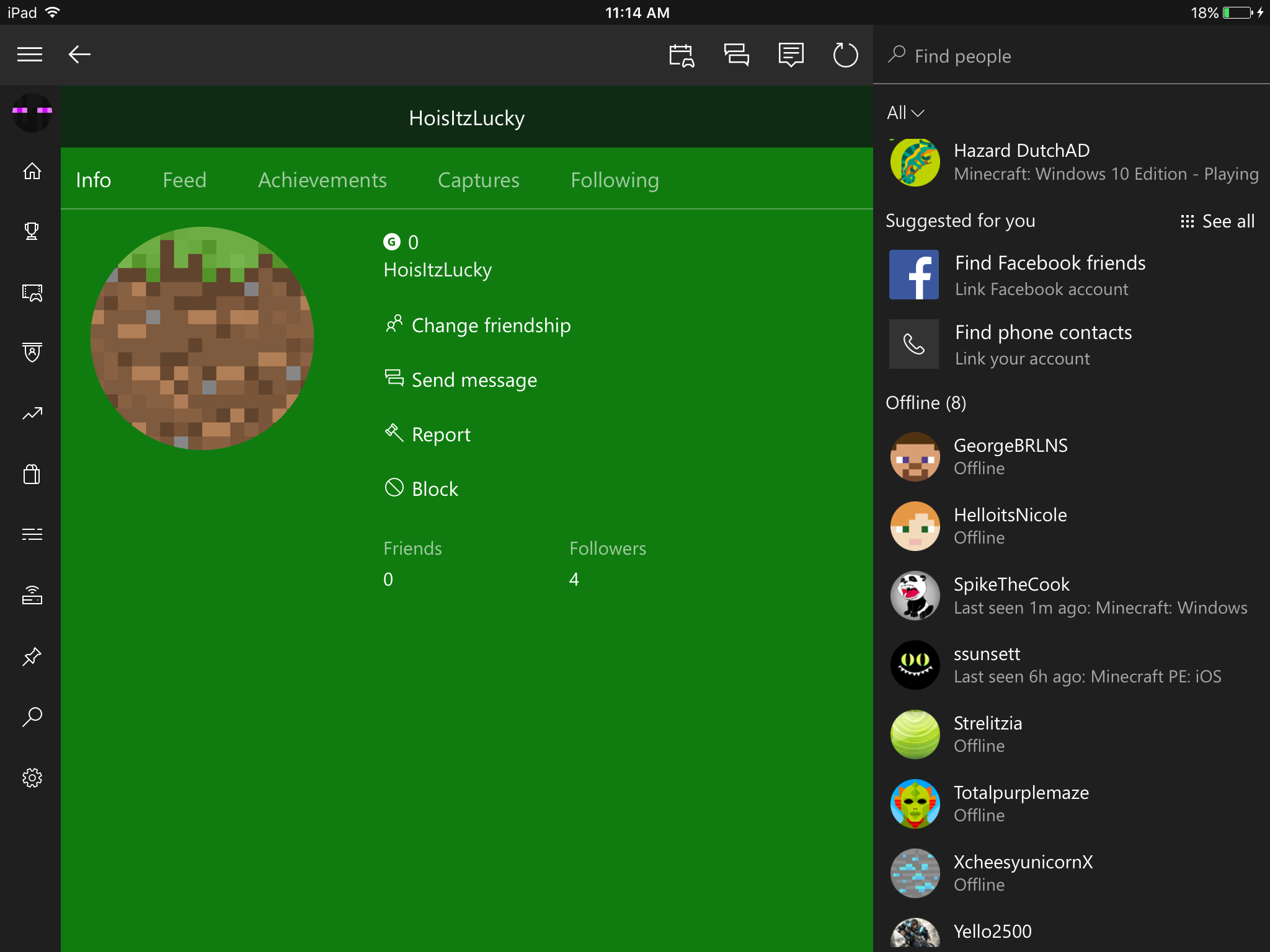Report this player

pos(427,434)
